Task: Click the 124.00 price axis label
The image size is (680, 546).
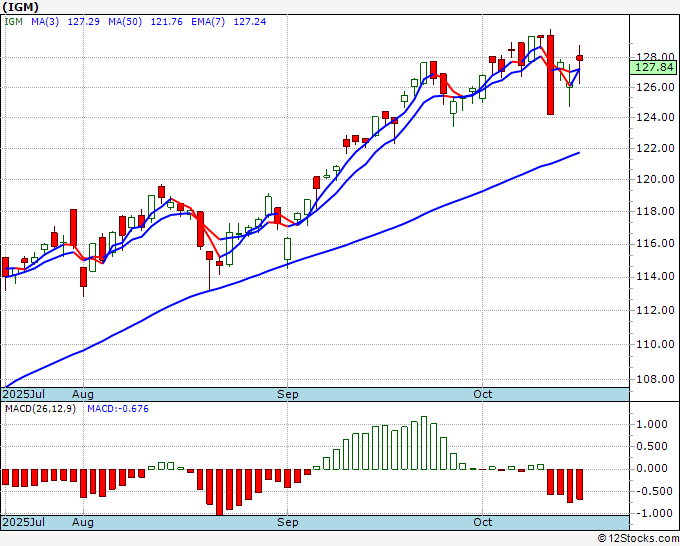Action: point(655,117)
